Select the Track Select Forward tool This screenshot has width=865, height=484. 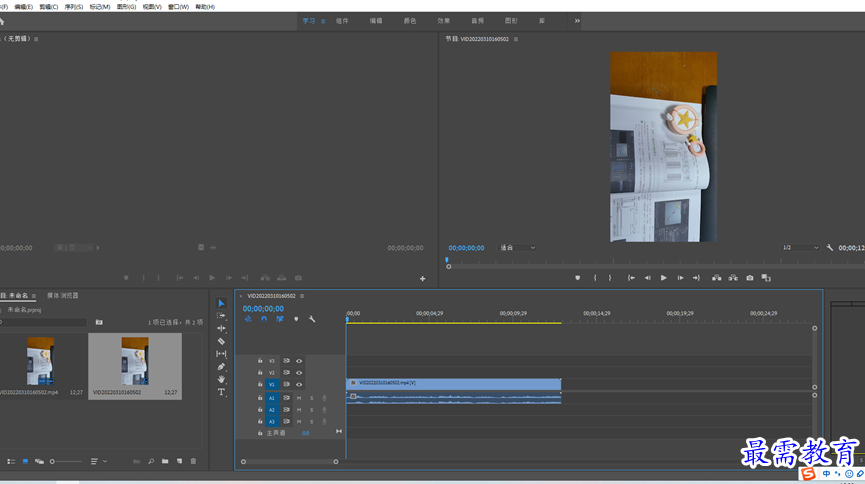coord(221,316)
